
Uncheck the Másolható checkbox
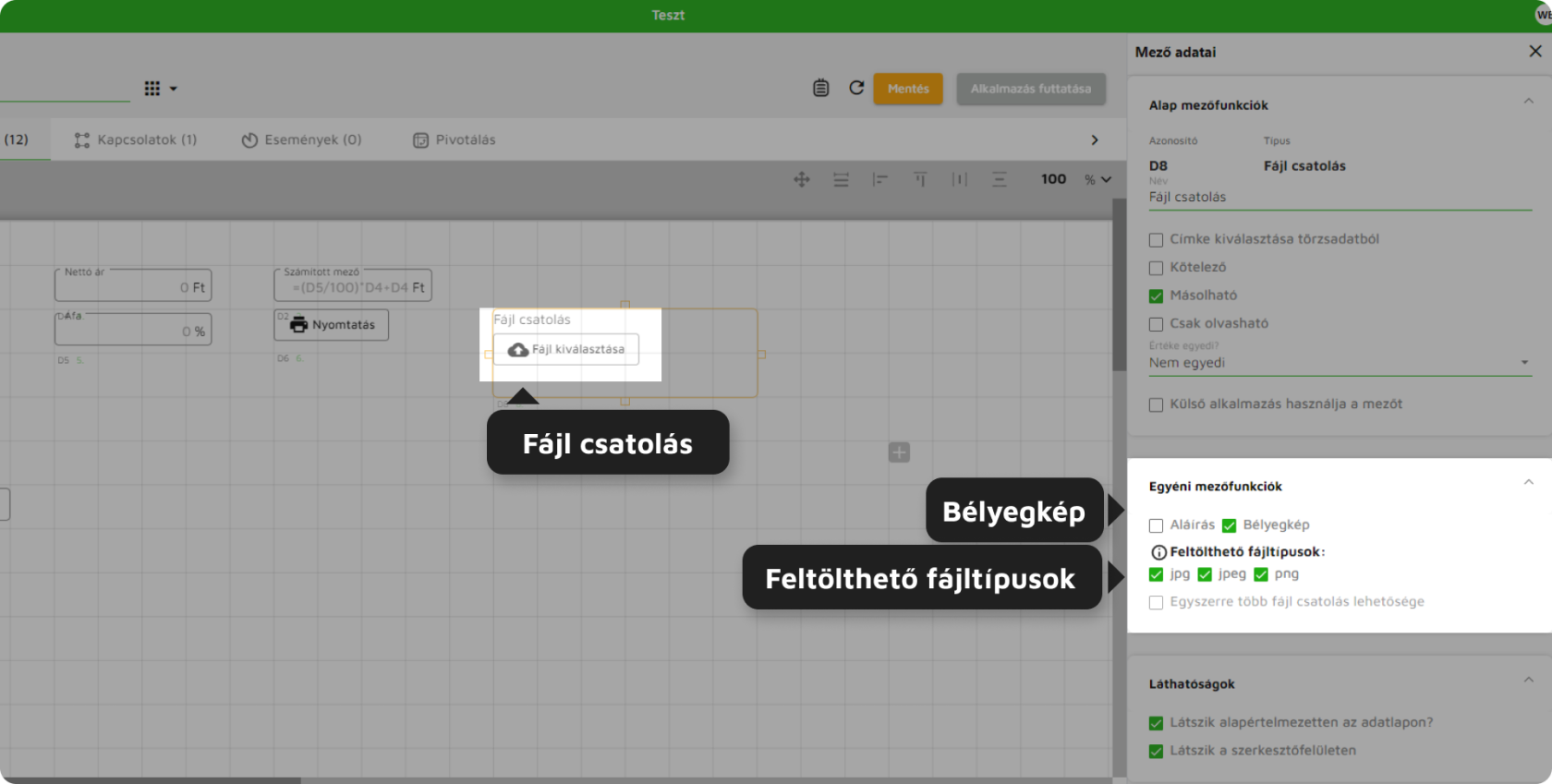click(1156, 296)
